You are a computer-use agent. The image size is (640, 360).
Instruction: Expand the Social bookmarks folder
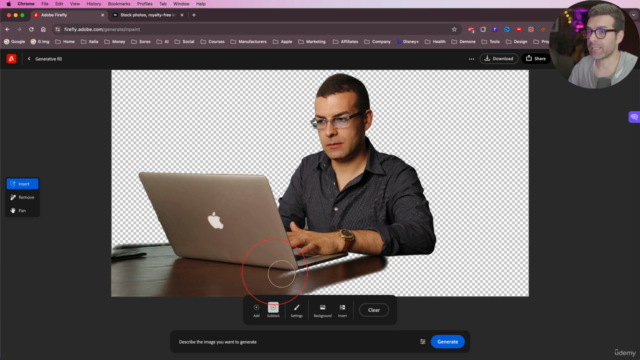184,42
